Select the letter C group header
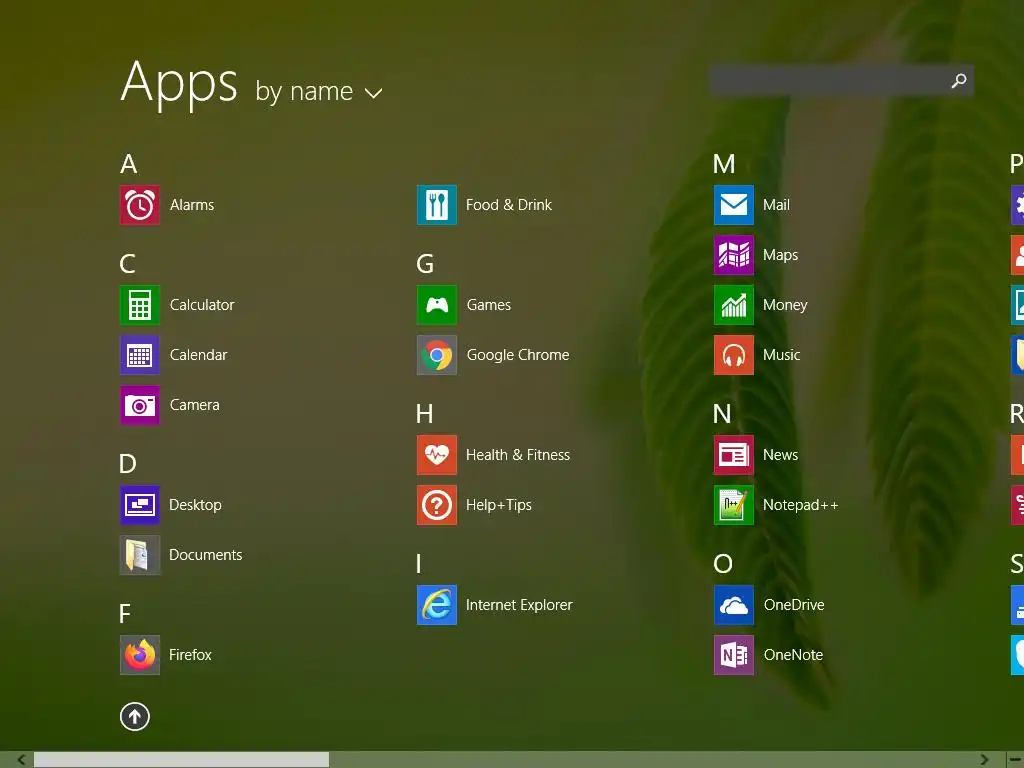This screenshot has height=768, width=1024. pos(127,264)
